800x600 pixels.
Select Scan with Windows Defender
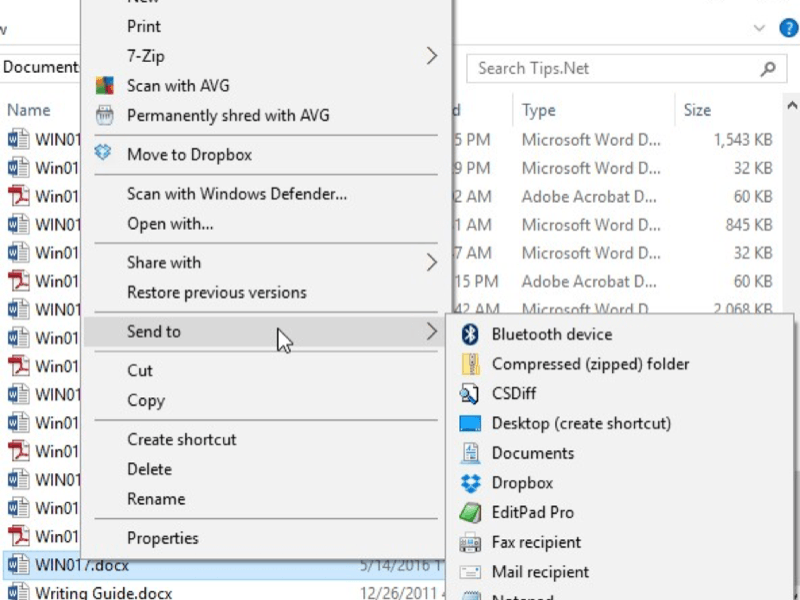coord(237,194)
